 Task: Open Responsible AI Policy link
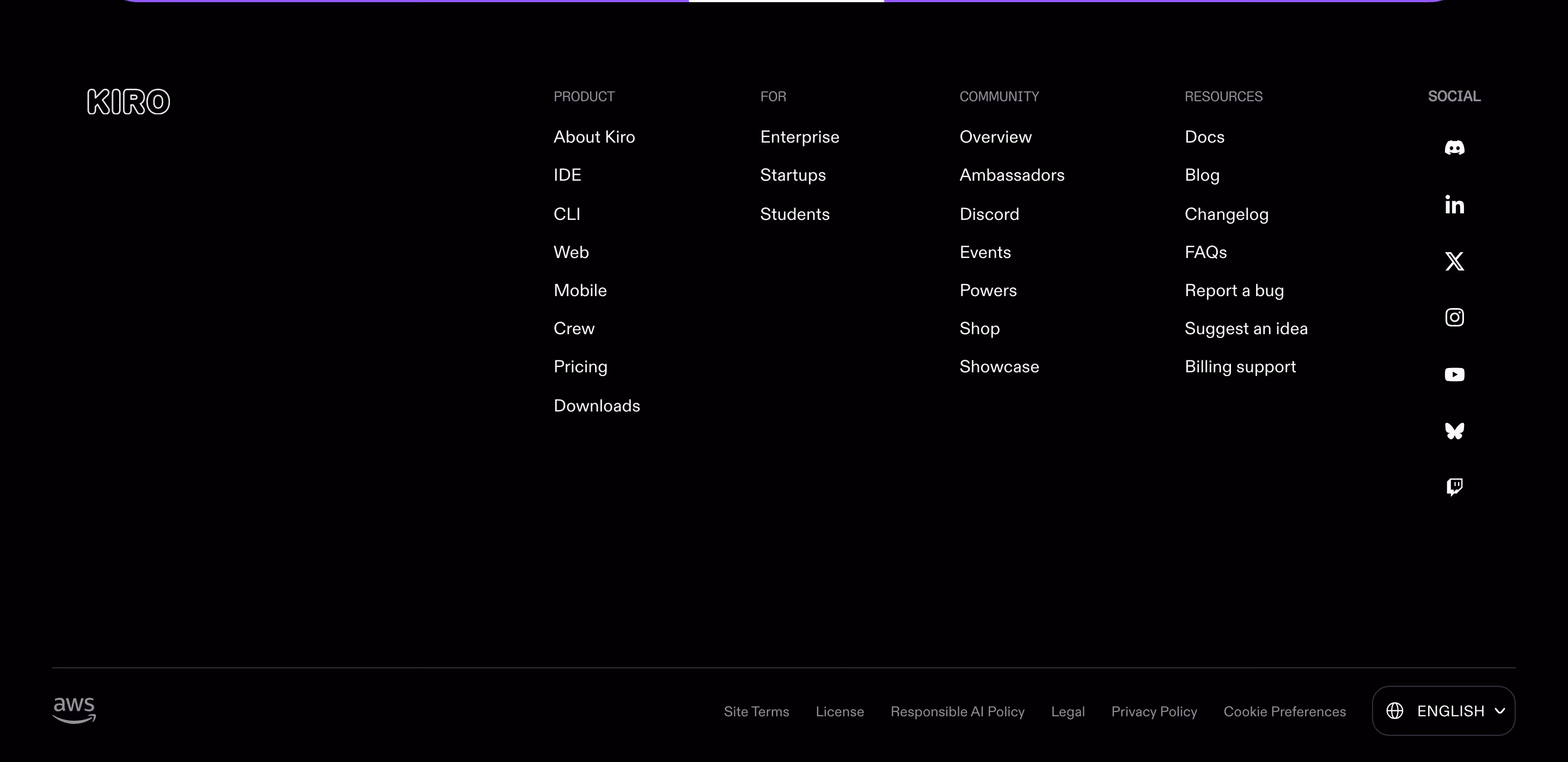click(957, 711)
